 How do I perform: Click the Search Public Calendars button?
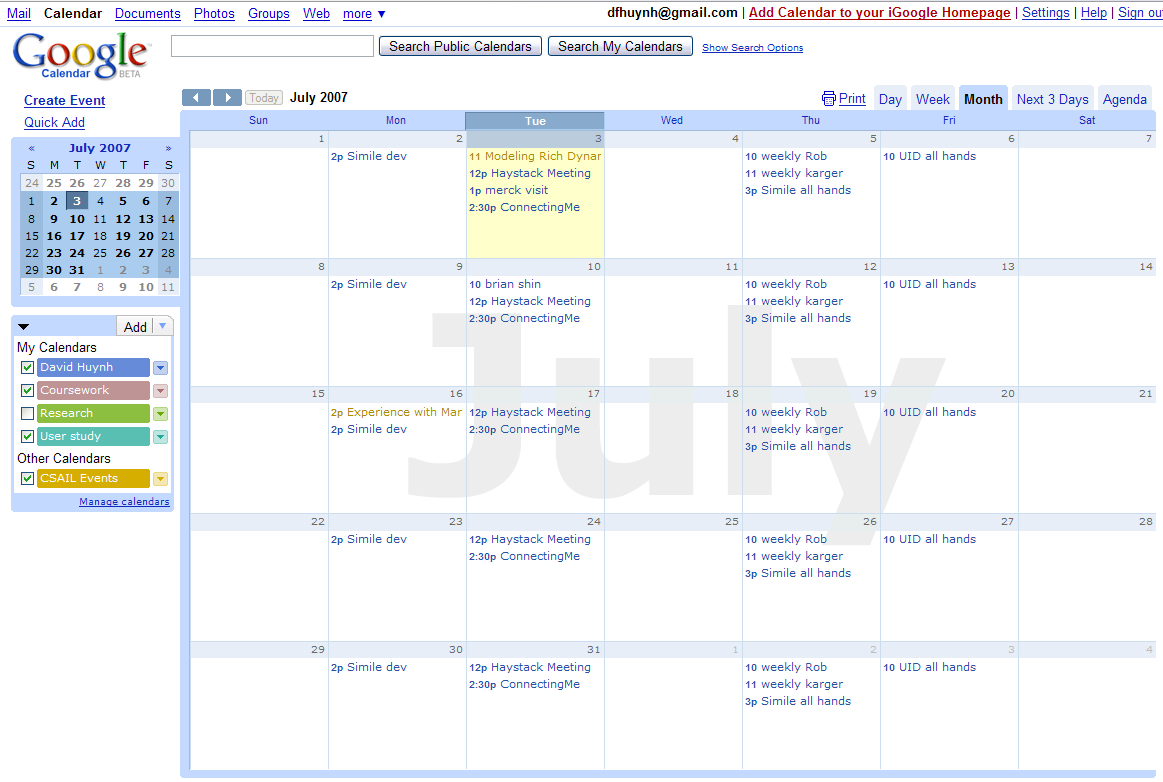pos(460,46)
